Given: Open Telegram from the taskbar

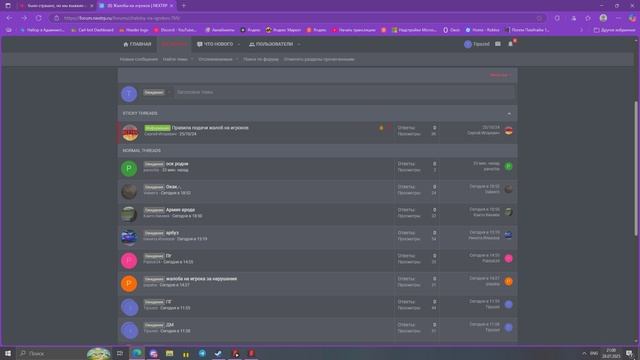Looking at the screenshot, I should (202, 353).
